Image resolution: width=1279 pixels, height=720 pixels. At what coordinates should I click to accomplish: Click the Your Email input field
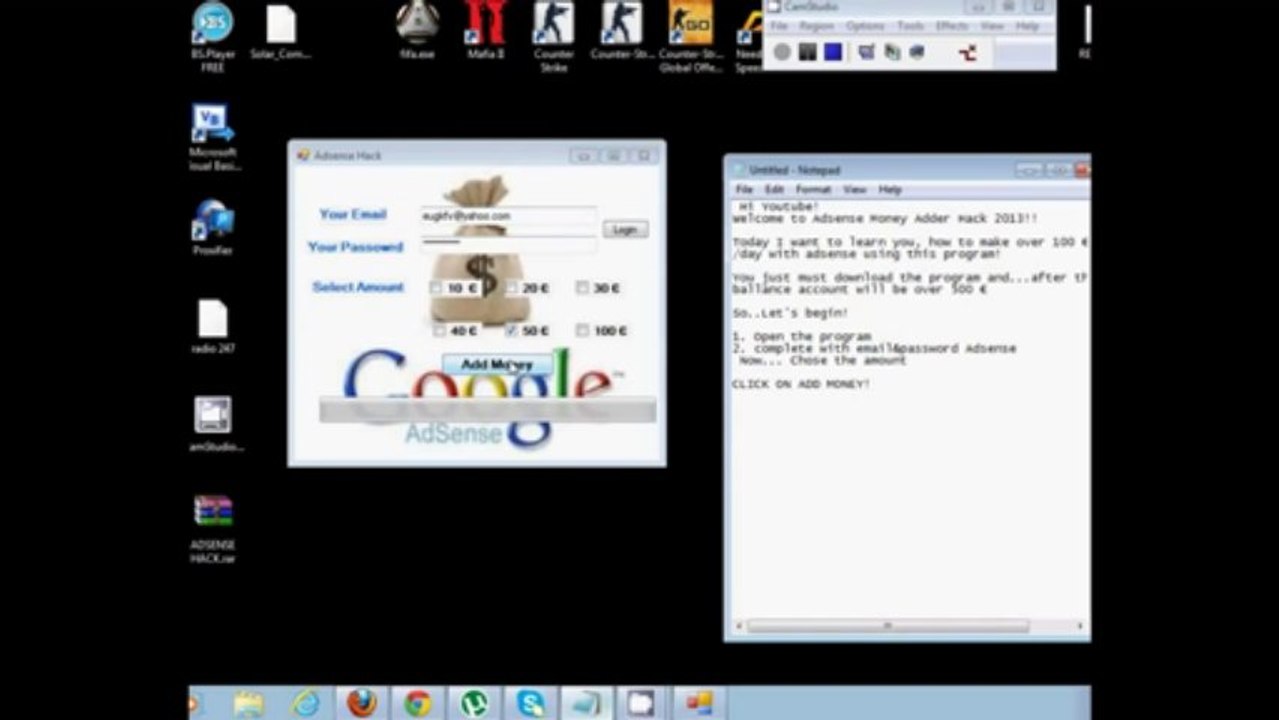click(508, 216)
